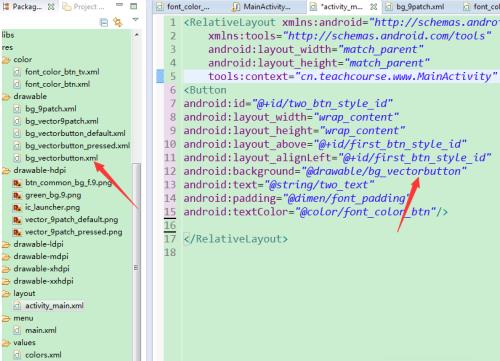
Task: Minimize the Package Explorer panel
Action: 119,5
